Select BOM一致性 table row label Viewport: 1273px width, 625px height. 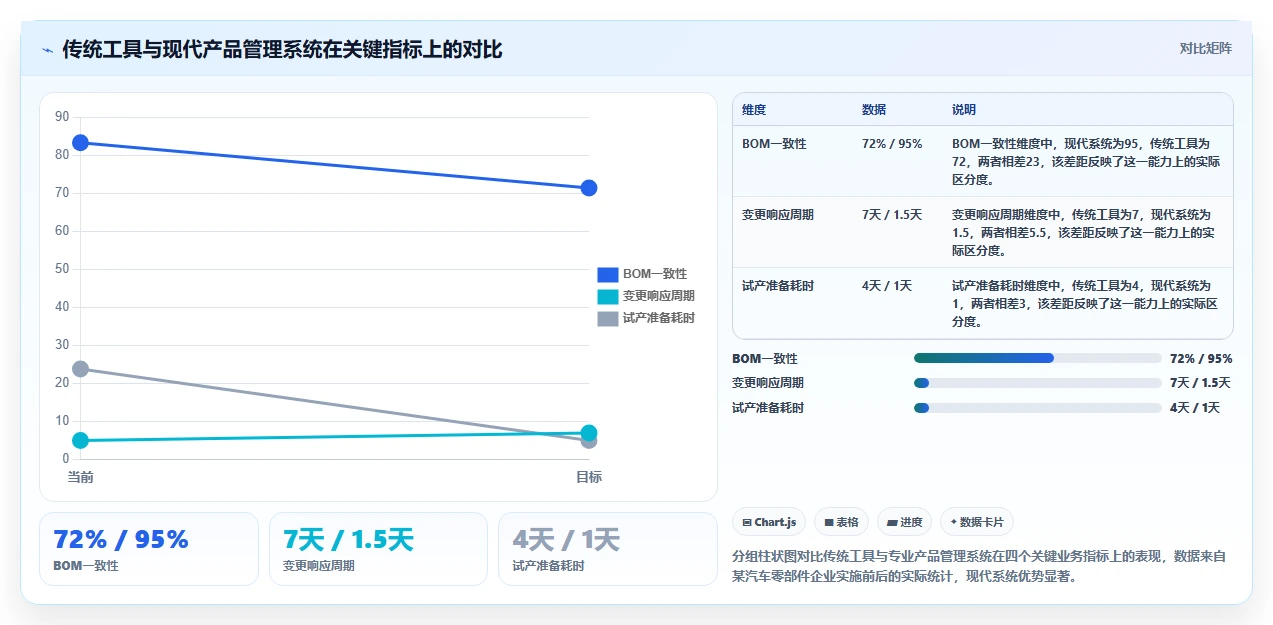click(774, 144)
